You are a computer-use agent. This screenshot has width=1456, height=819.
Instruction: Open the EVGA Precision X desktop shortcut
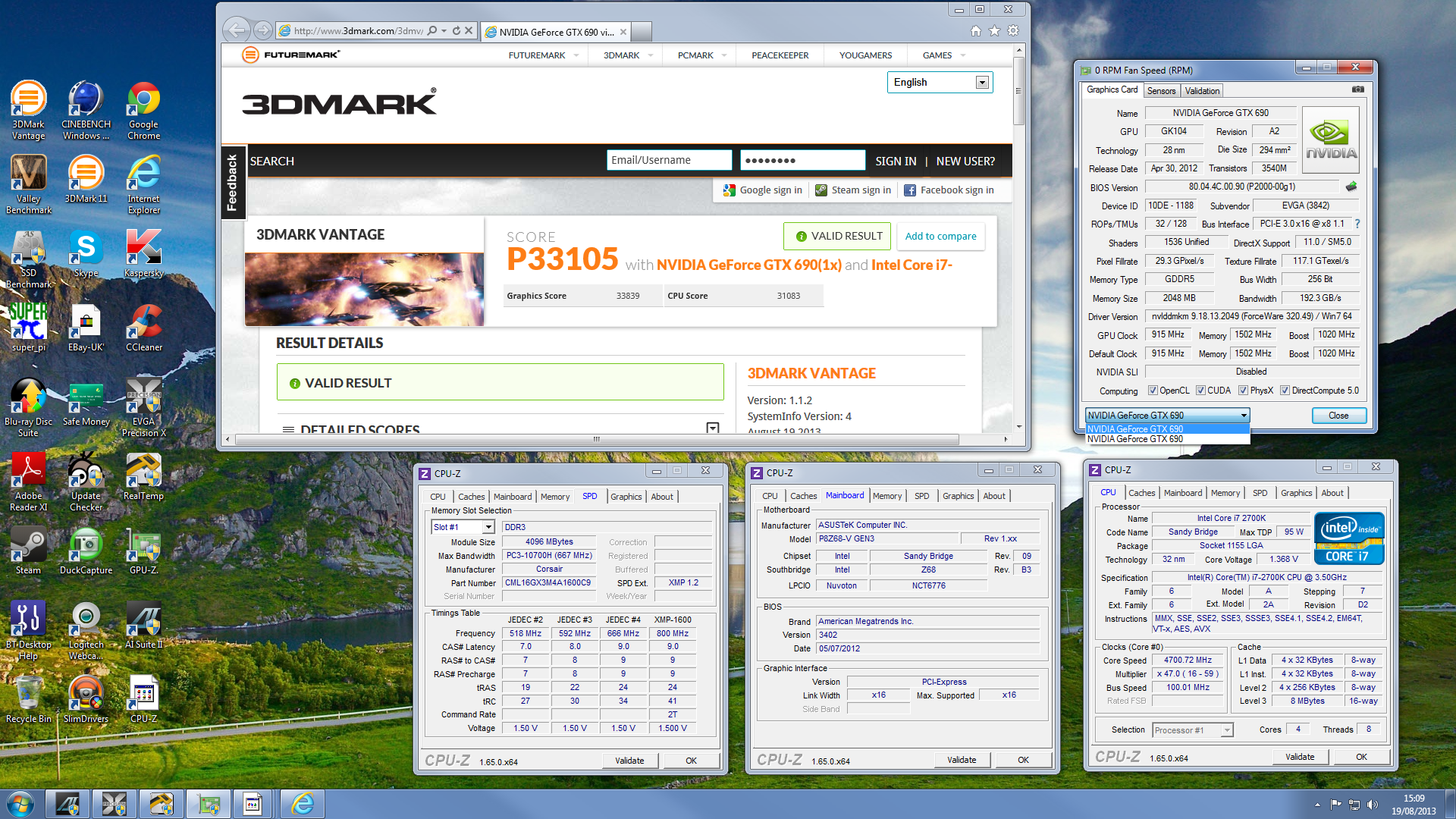click(x=143, y=408)
